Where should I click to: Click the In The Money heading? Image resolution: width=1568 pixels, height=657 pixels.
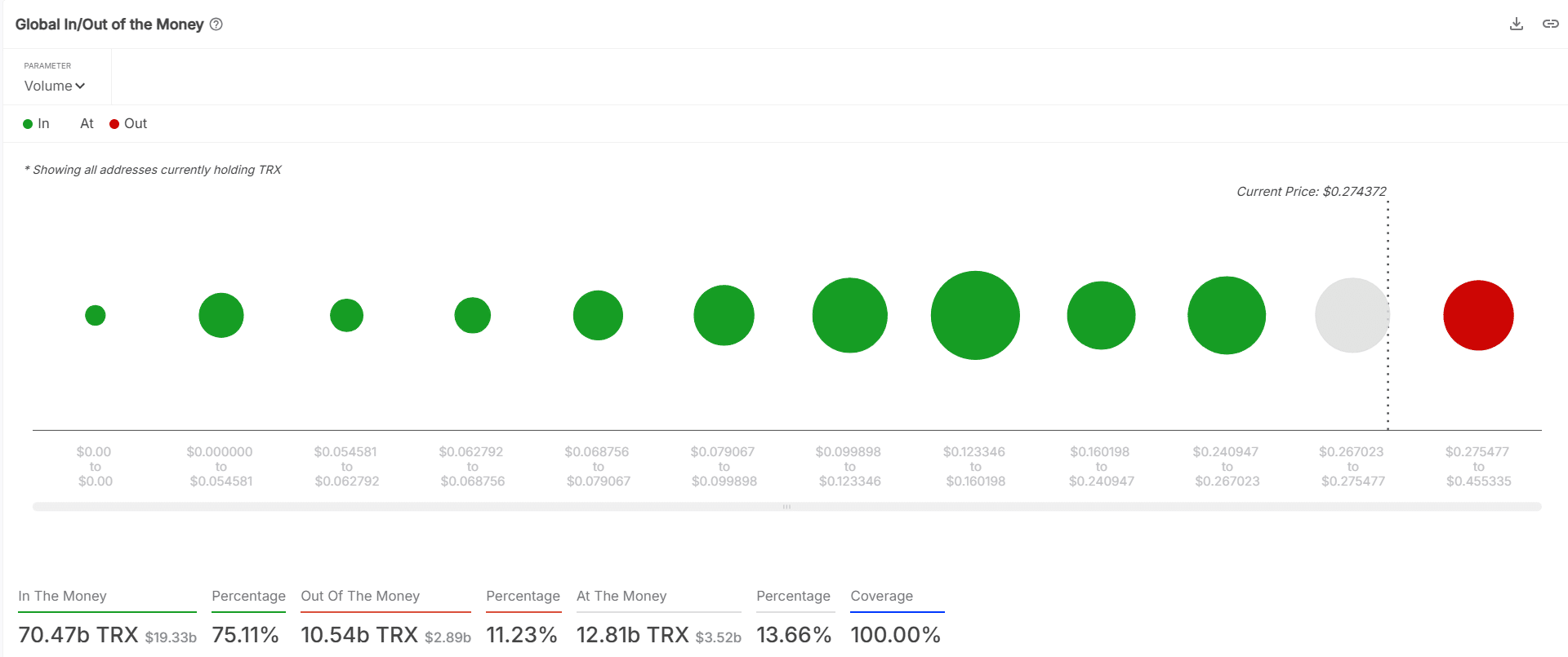coord(62,597)
